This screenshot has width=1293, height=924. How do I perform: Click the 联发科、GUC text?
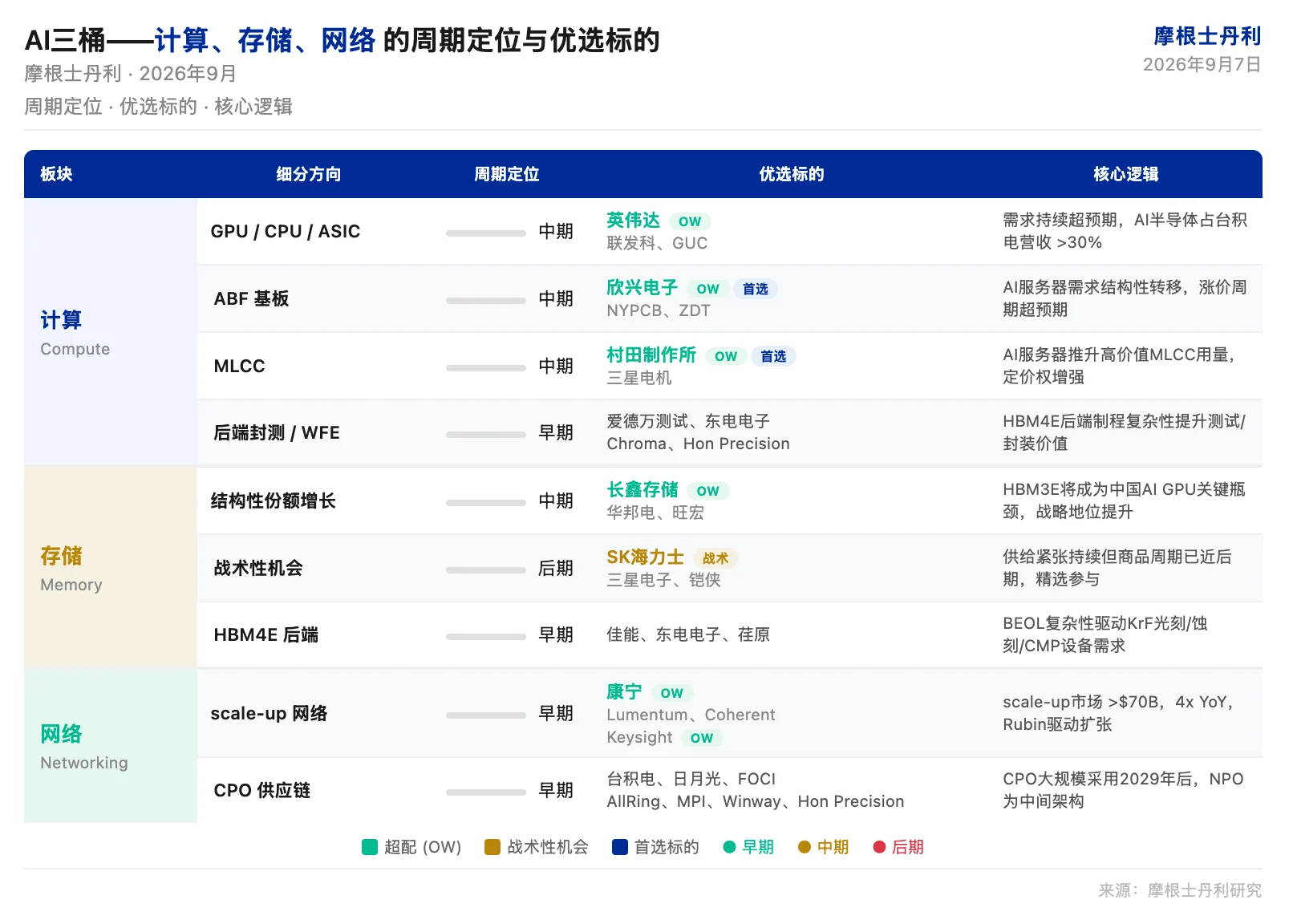[x=657, y=243]
